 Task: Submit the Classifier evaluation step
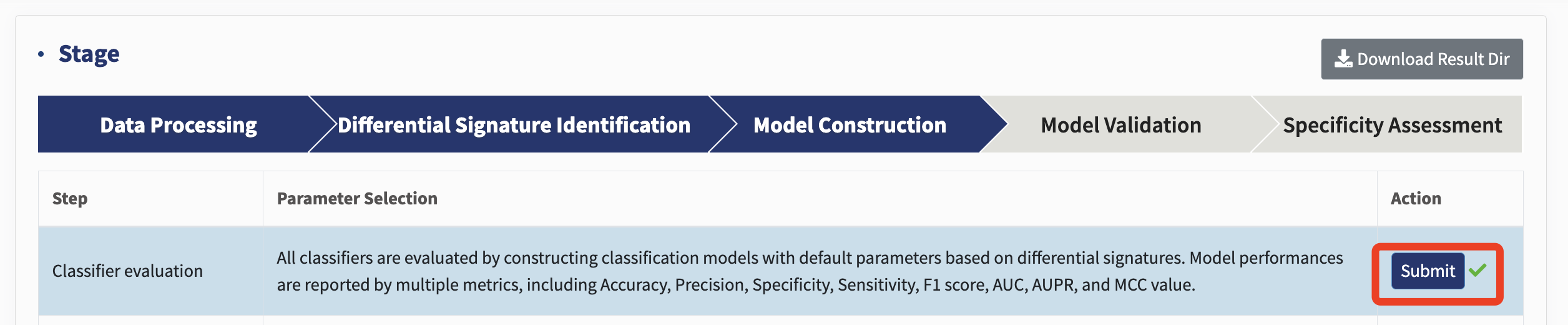[x=1428, y=271]
